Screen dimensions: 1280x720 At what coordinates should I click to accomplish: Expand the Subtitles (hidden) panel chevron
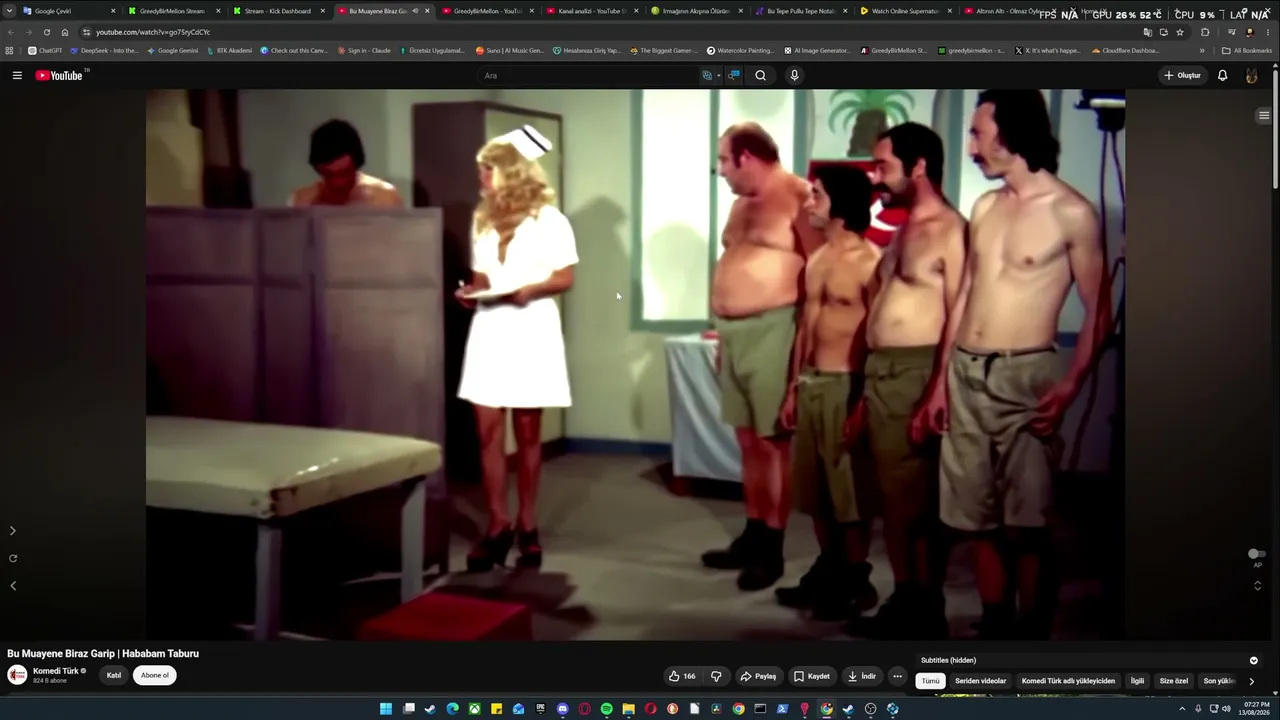point(1254,660)
